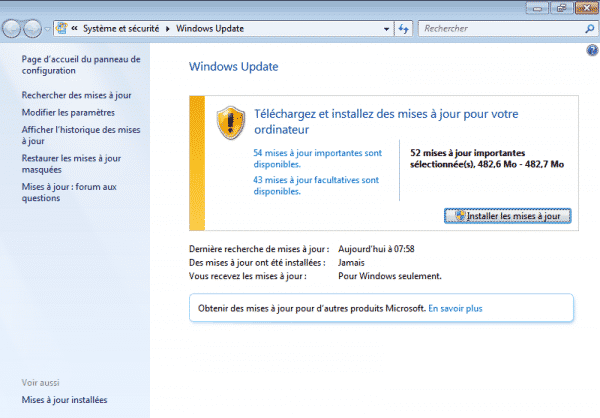600x418 pixels.
Task: Click Pour Windows seulement text
Action: tap(390, 276)
